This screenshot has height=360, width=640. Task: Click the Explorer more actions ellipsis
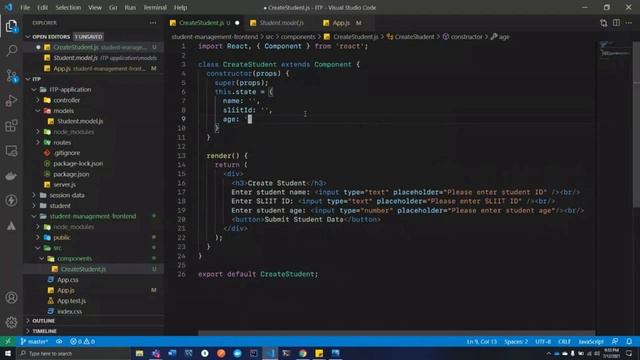click(153, 23)
